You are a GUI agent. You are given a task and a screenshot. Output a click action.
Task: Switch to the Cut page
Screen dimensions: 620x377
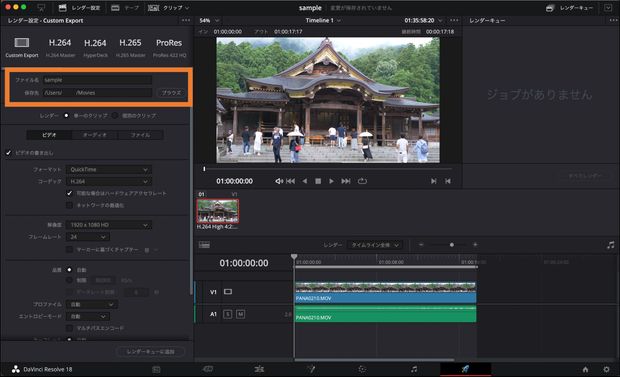(208, 369)
